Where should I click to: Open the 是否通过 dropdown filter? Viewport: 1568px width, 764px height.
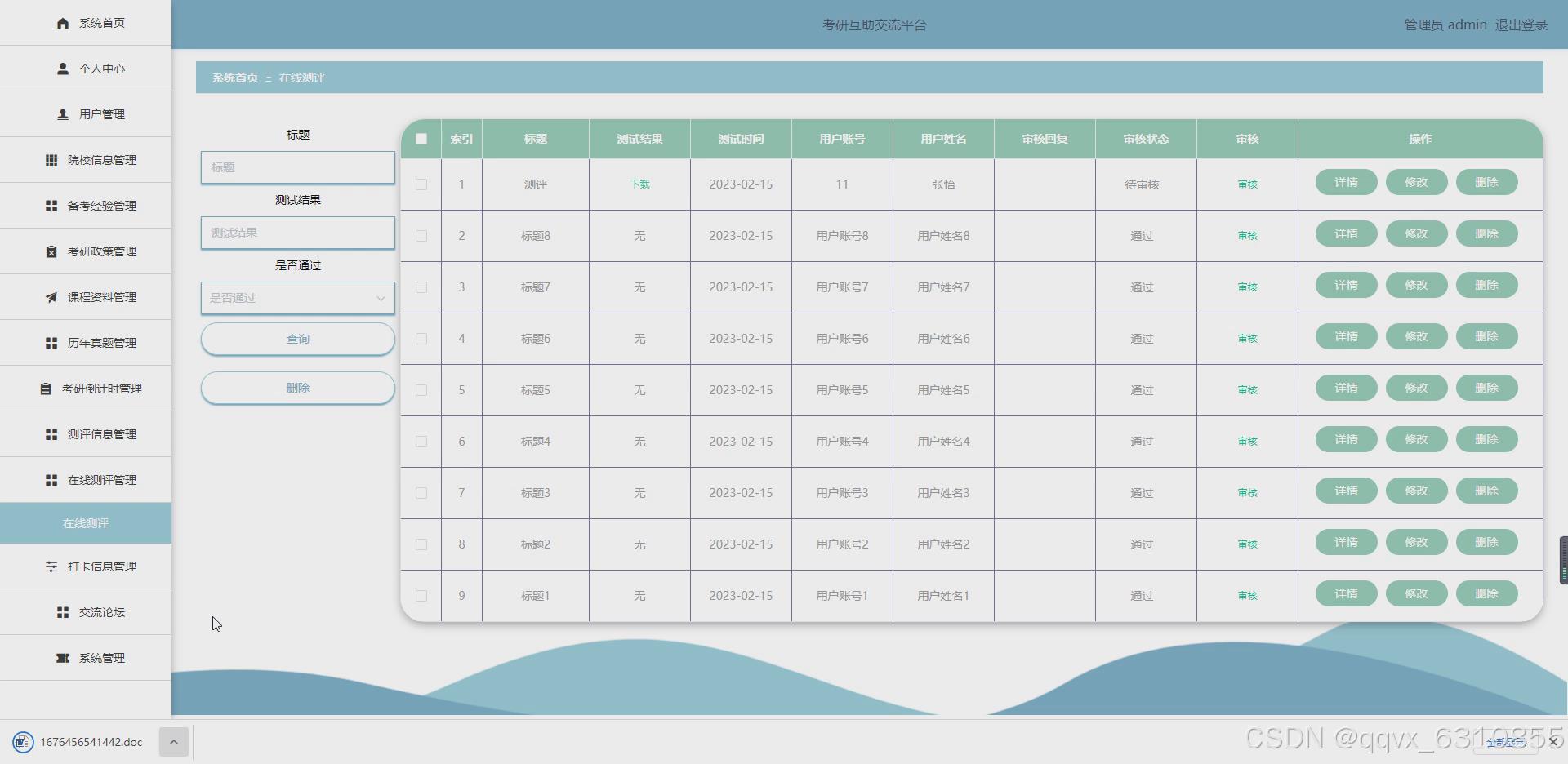point(298,298)
